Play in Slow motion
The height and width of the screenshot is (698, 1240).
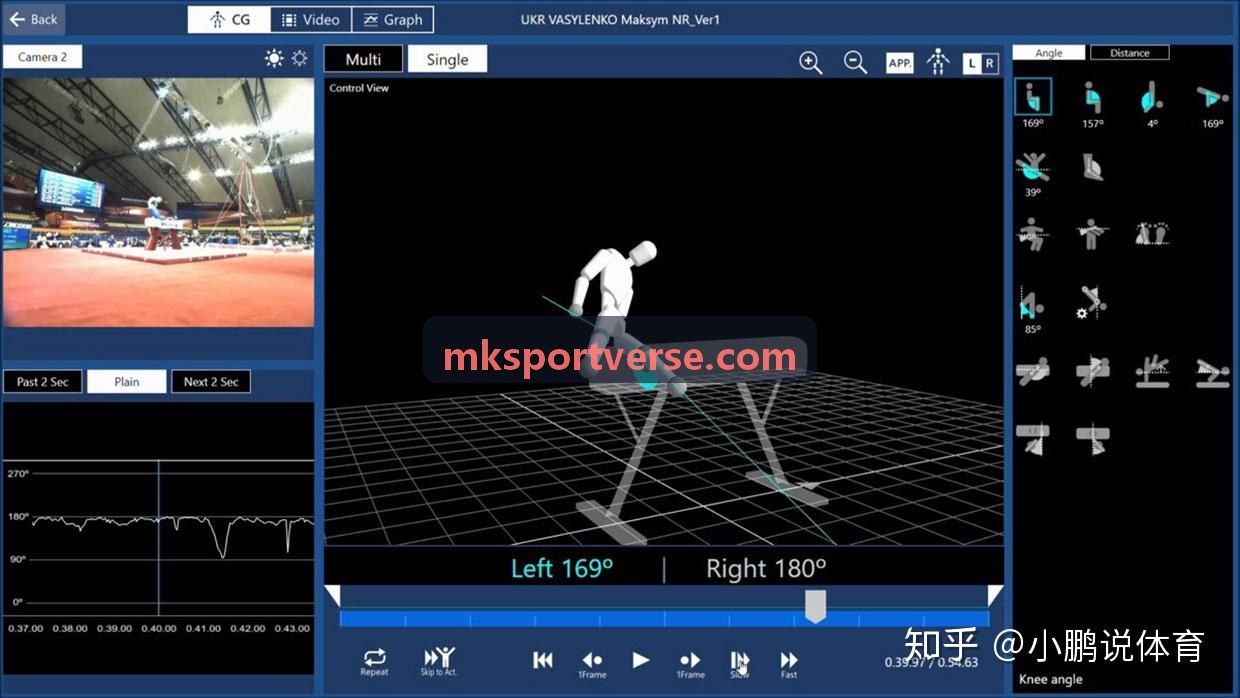click(739, 663)
